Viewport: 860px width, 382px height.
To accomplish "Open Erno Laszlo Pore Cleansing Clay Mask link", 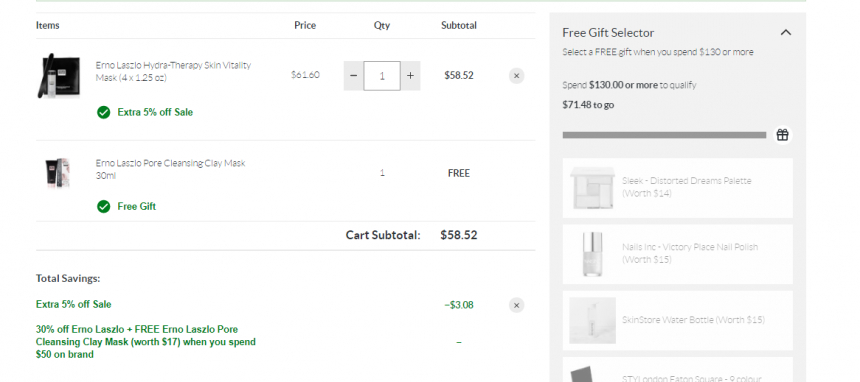I will point(170,169).
